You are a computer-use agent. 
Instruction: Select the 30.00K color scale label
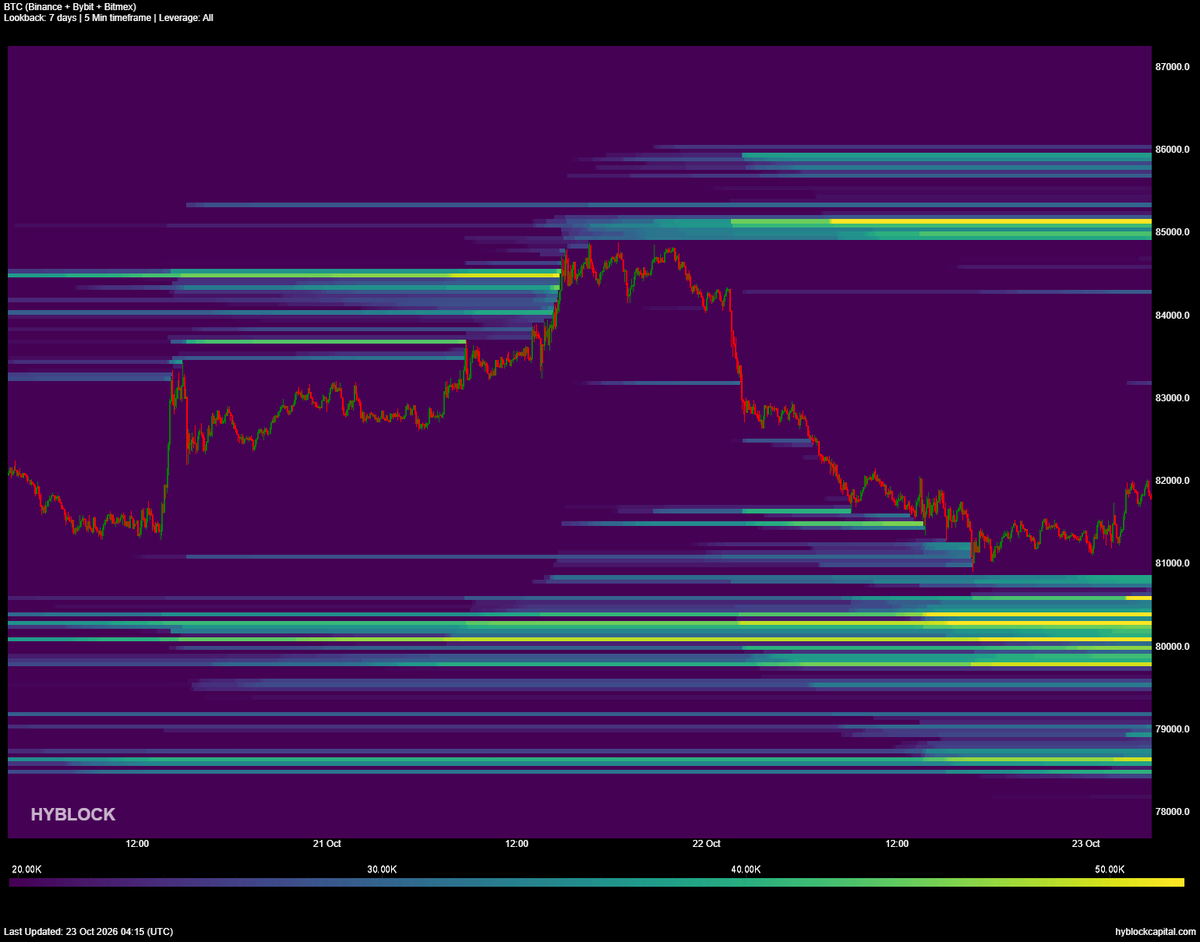382,870
